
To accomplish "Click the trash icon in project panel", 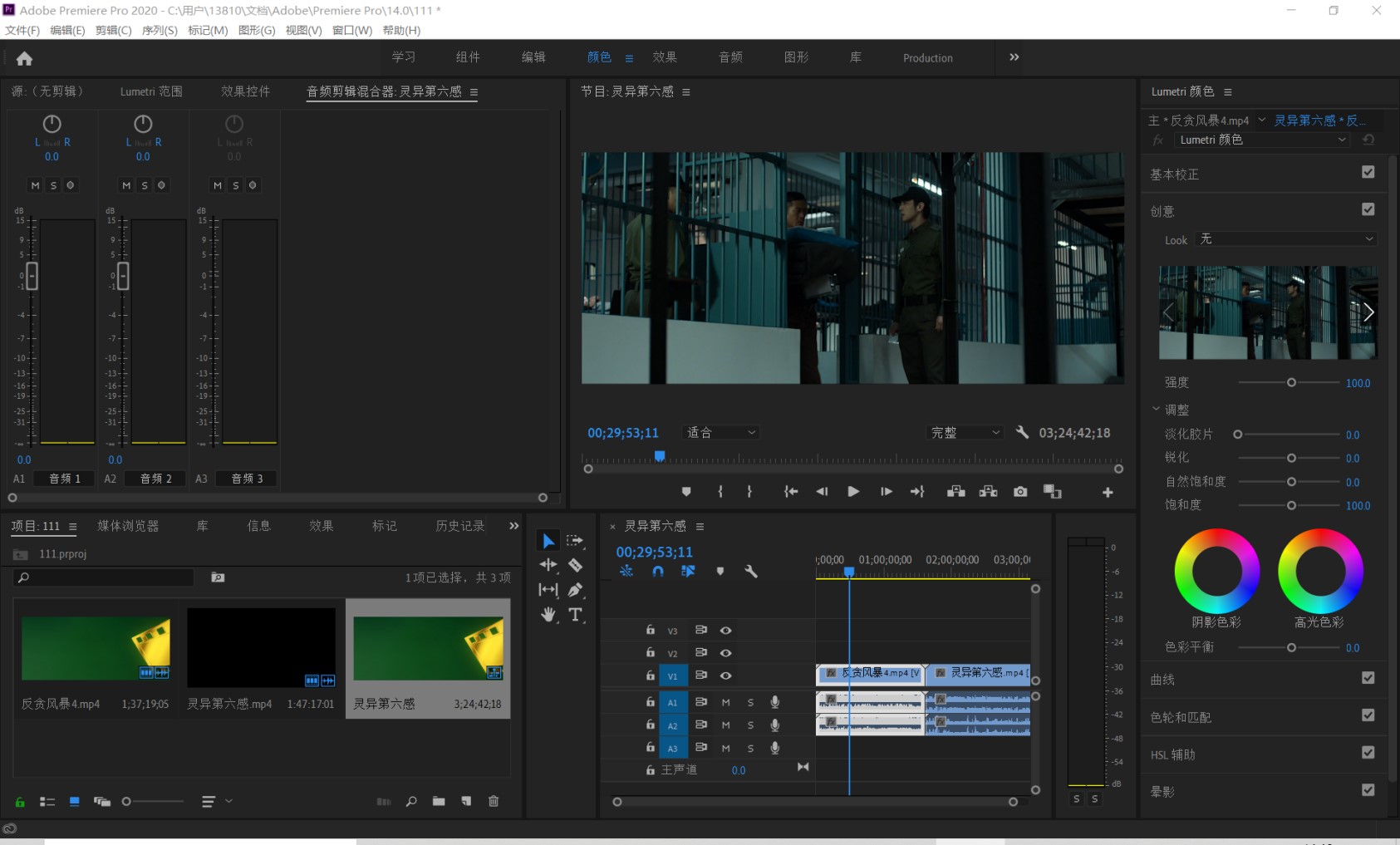I will (x=494, y=801).
